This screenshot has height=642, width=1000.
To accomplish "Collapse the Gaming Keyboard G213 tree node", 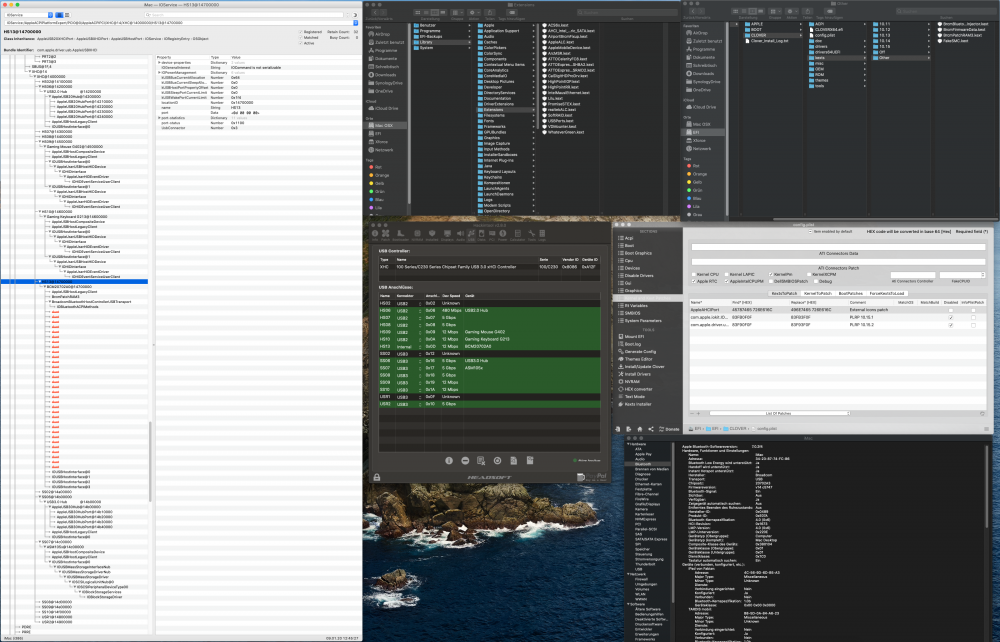I will (45, 217).
